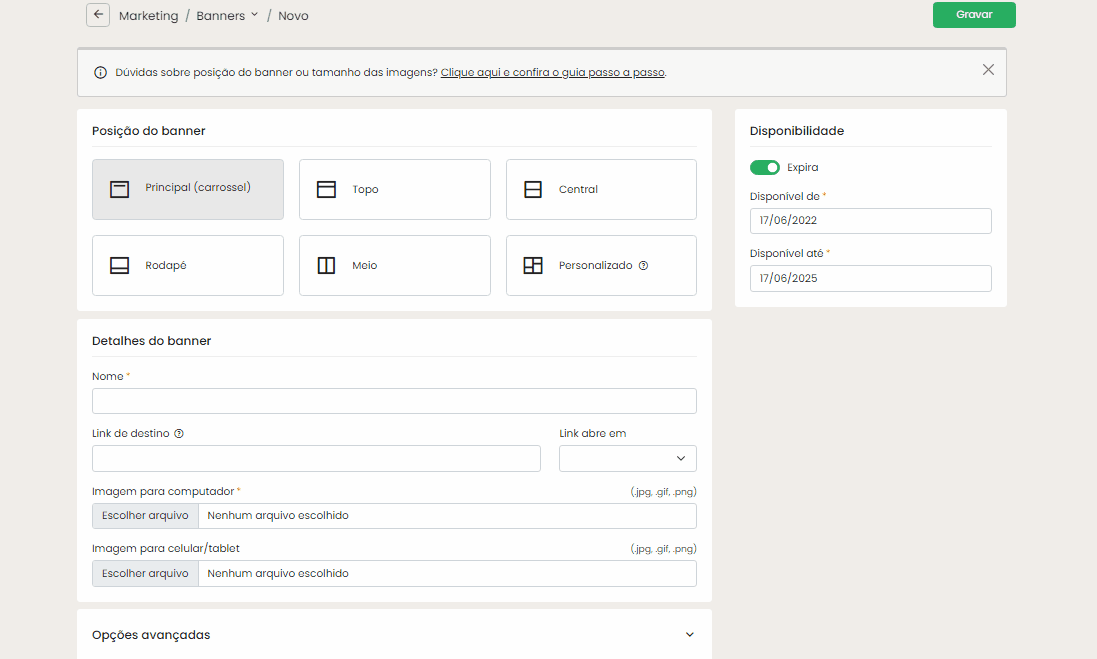Choose the Central banner position icon
This screenshot has height=659, width=1097.
tap(533, 189)
